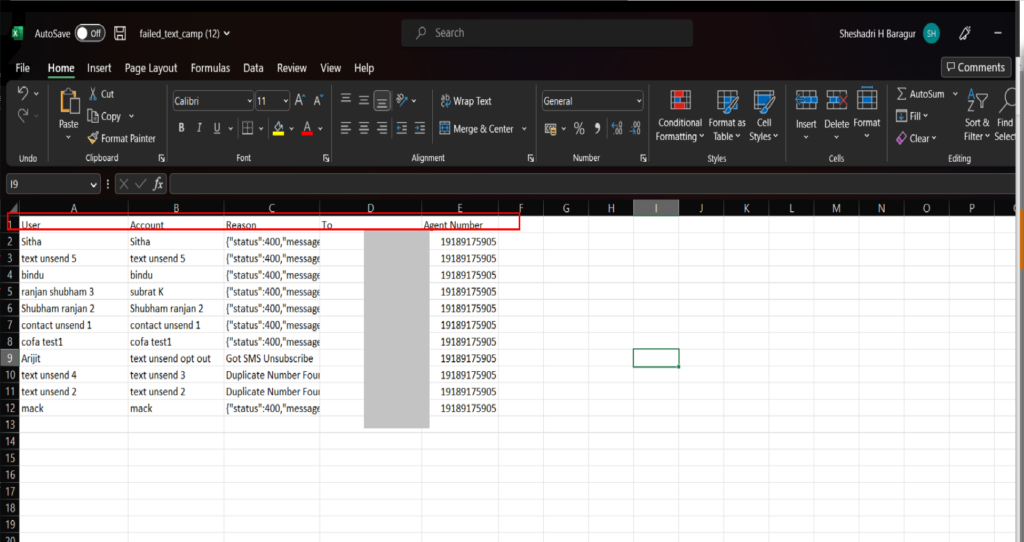The image size is (1024, 542).
Task: Open the Formulas tab
Action: [x=210, y=68]
